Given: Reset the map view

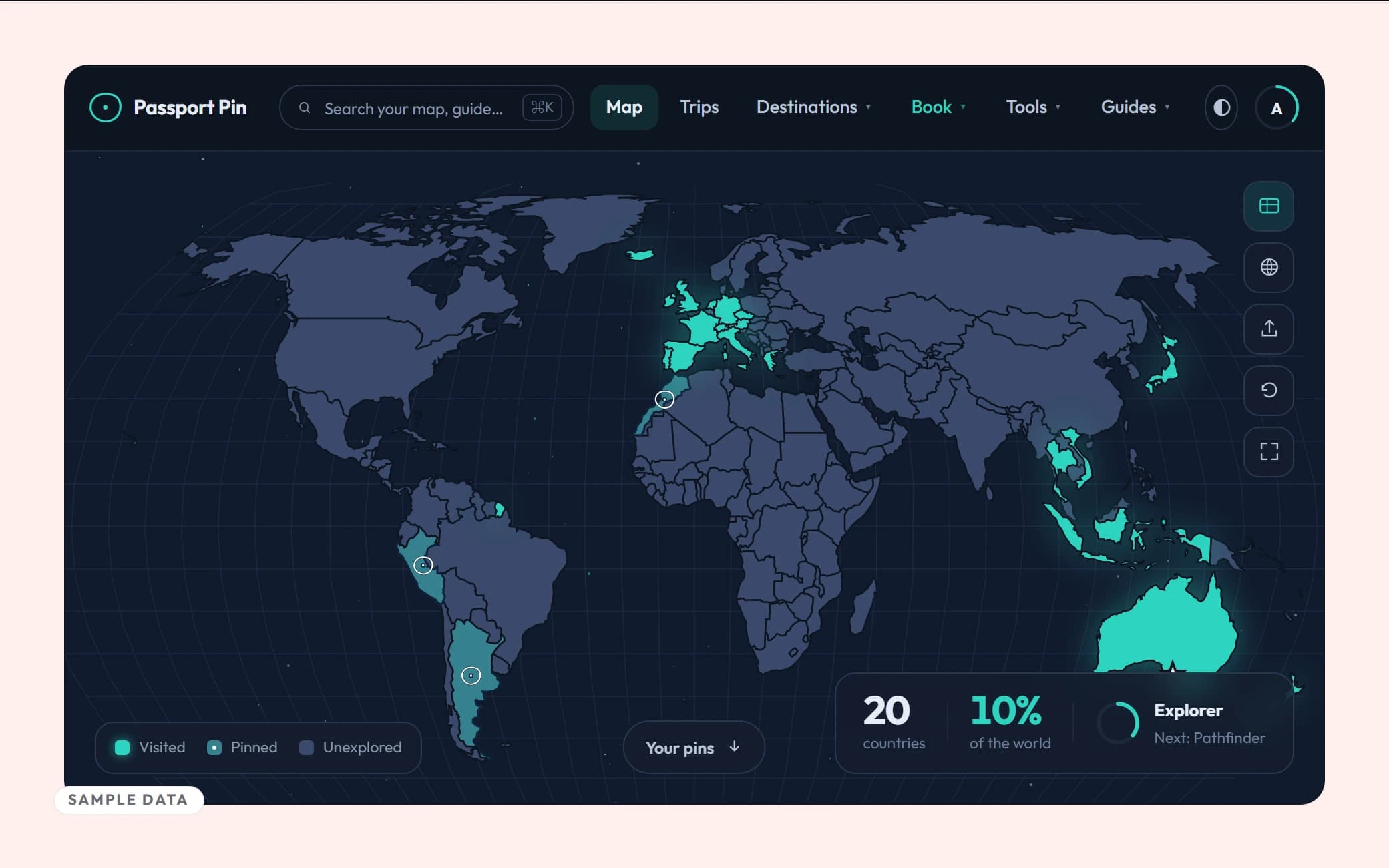Looking at the screenshot, I should point(1269,390).
